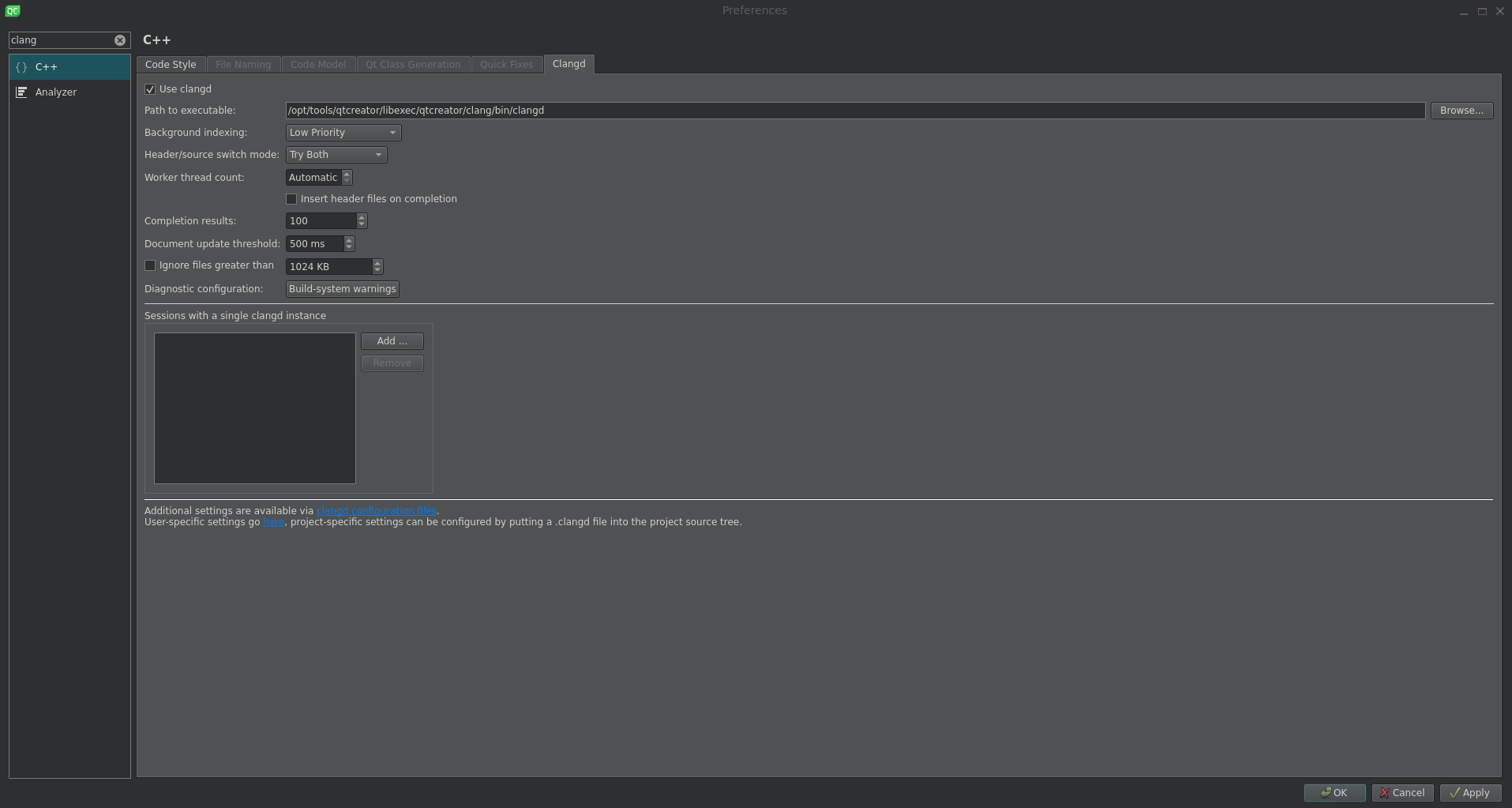
Task: Browse for the clangd executable
Action: (x=1461, y=111)
